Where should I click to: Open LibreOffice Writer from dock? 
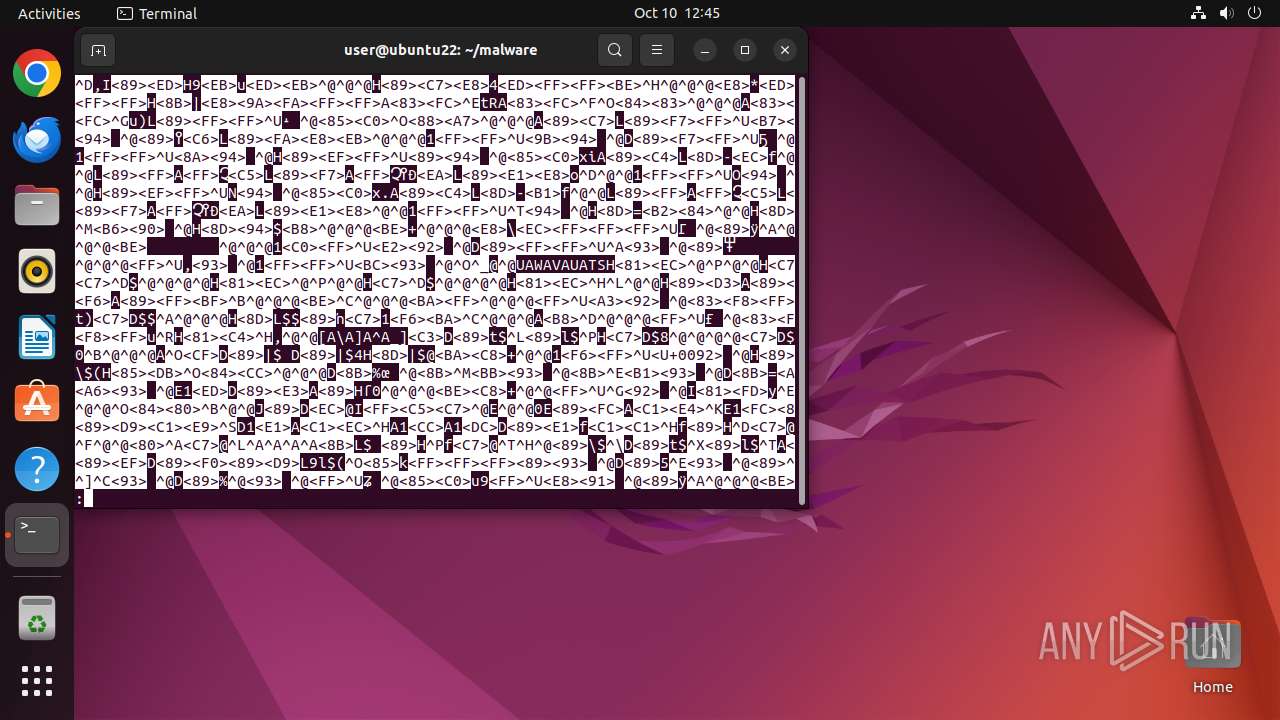click(37, 337)
